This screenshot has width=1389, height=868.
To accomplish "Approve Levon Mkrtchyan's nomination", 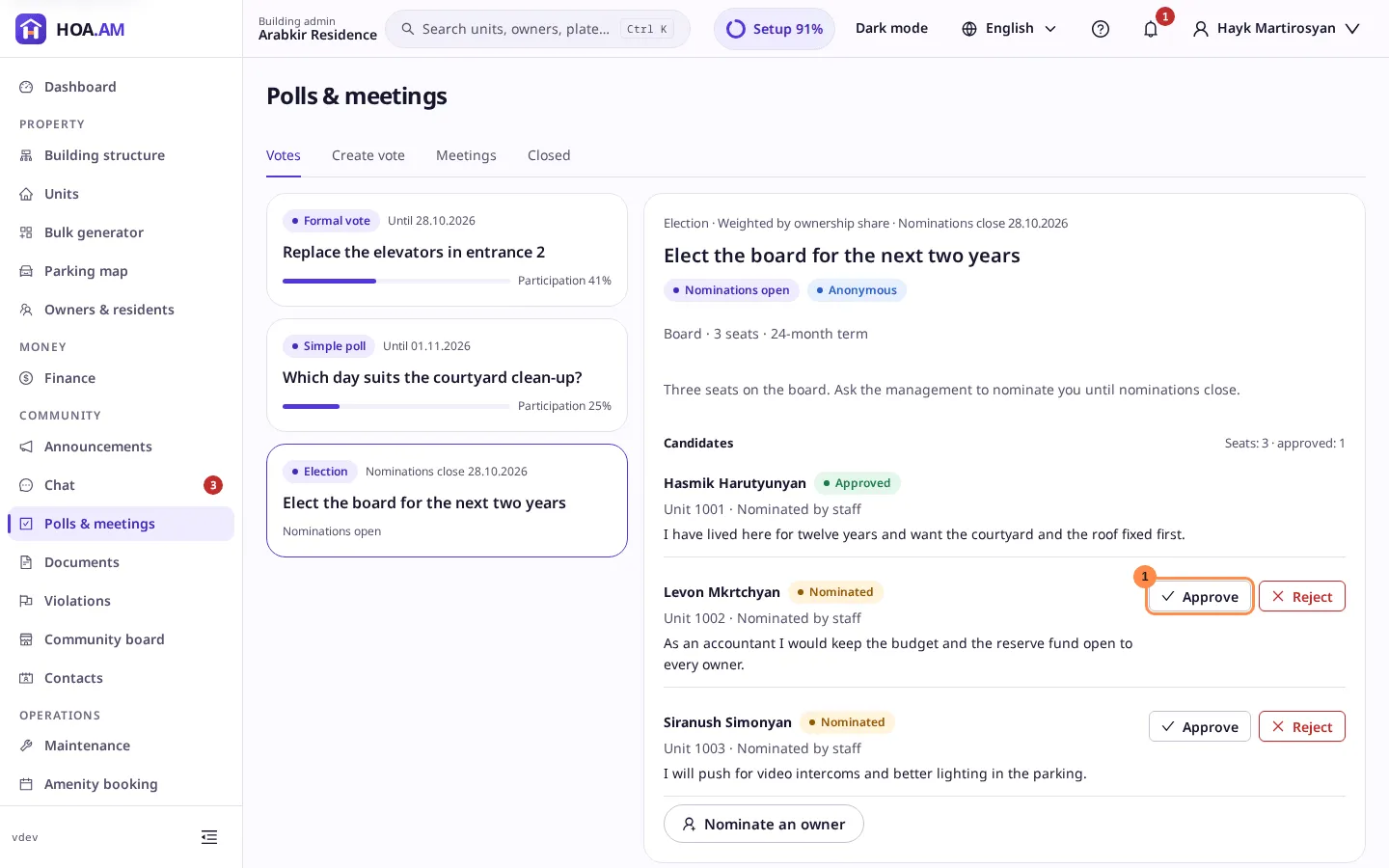I will tap(1200, 597).
